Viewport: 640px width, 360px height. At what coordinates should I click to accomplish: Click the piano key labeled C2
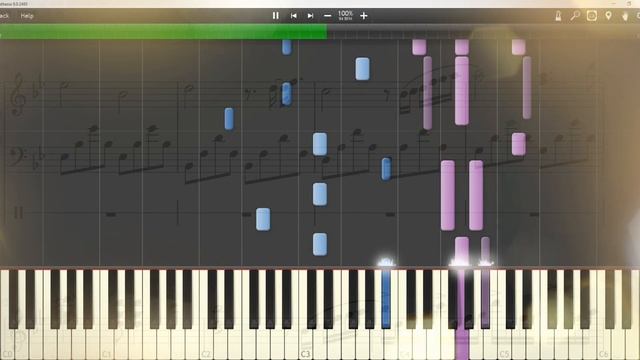[206, 314]
